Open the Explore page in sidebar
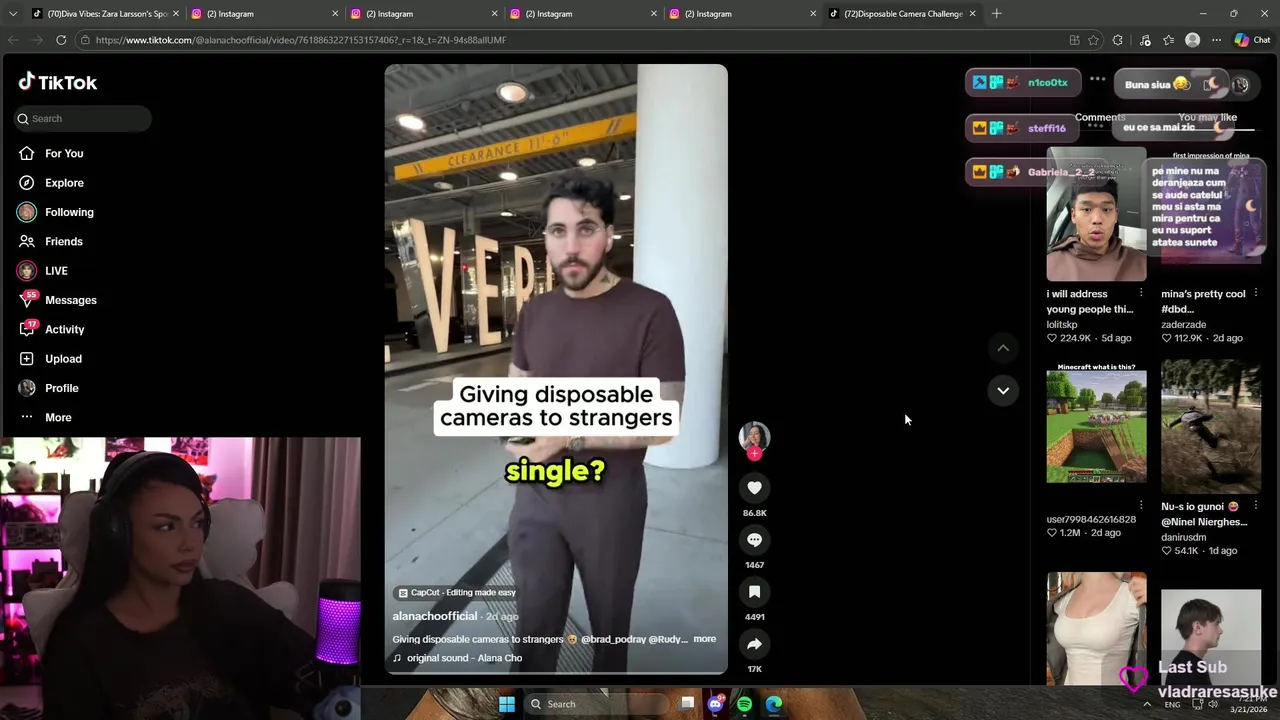Image resolution: width=1280 pixels, height=720 pixels. 50,183
